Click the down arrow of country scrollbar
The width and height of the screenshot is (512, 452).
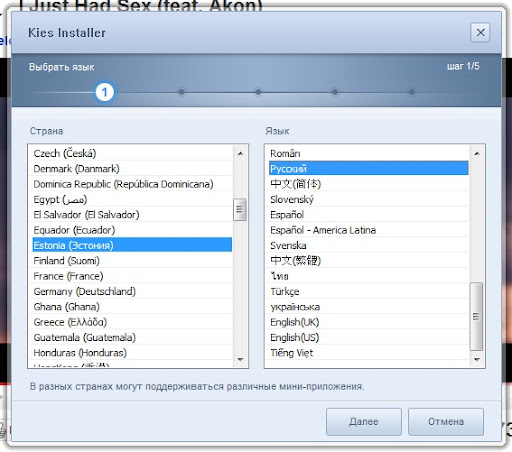240,359
